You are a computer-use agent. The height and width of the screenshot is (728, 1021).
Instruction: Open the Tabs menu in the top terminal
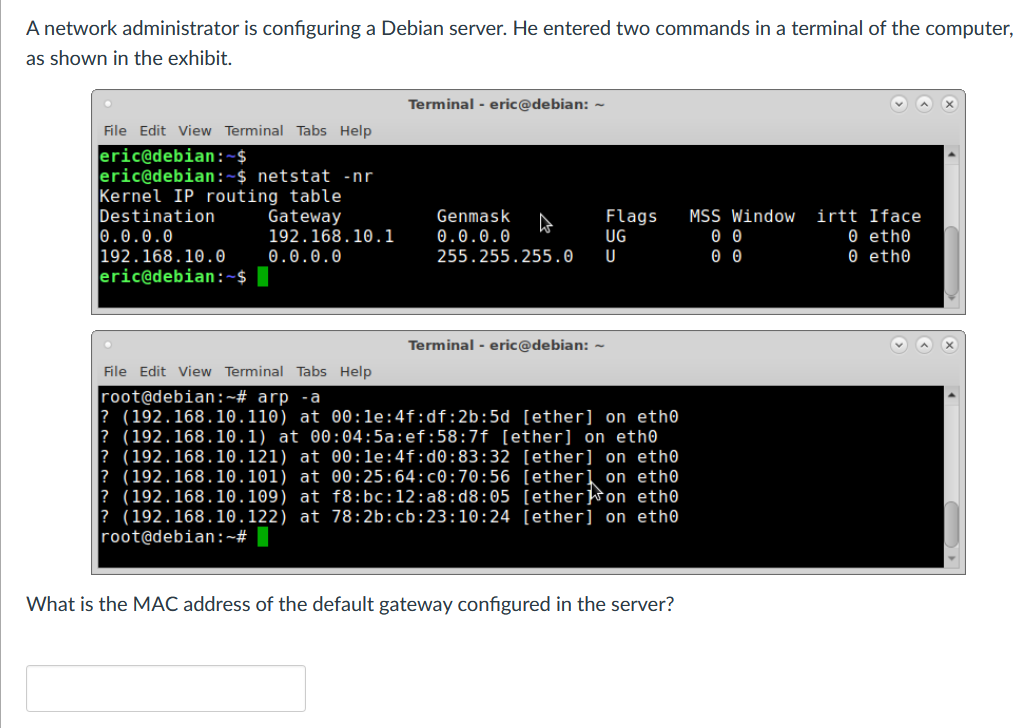(x=311, y=130)
